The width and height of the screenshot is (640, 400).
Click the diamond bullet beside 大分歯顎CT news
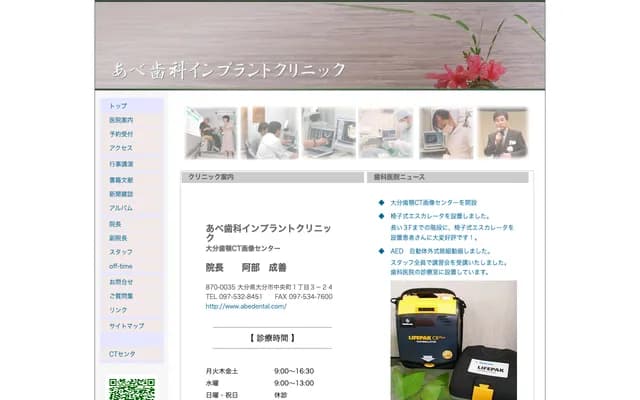click(381, 202)
